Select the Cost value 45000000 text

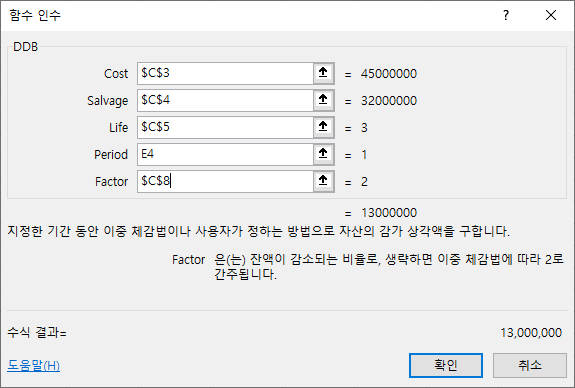(x=389, y=74)
